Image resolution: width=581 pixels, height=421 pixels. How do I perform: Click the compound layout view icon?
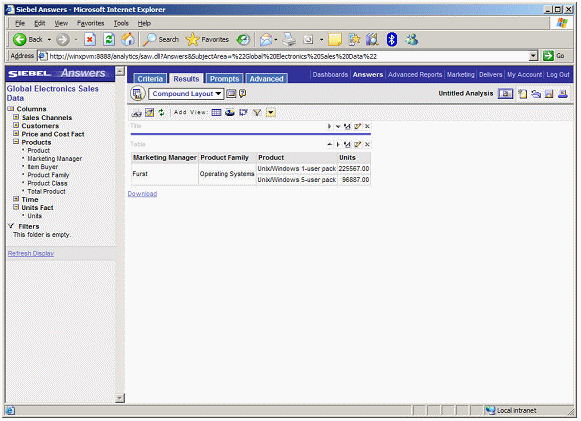[x=137, y=94]
